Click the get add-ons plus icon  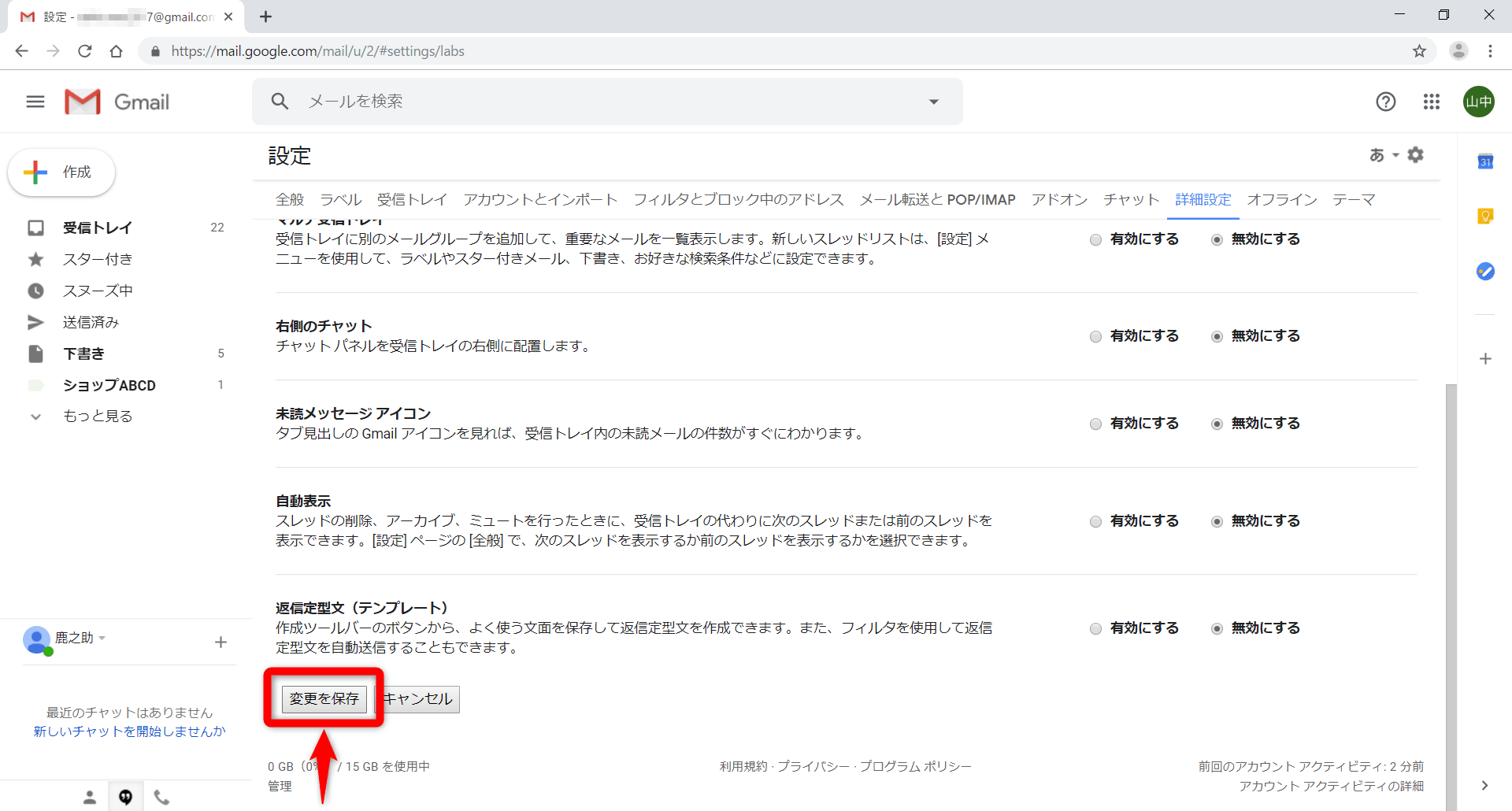click(x=1485, y=359)
